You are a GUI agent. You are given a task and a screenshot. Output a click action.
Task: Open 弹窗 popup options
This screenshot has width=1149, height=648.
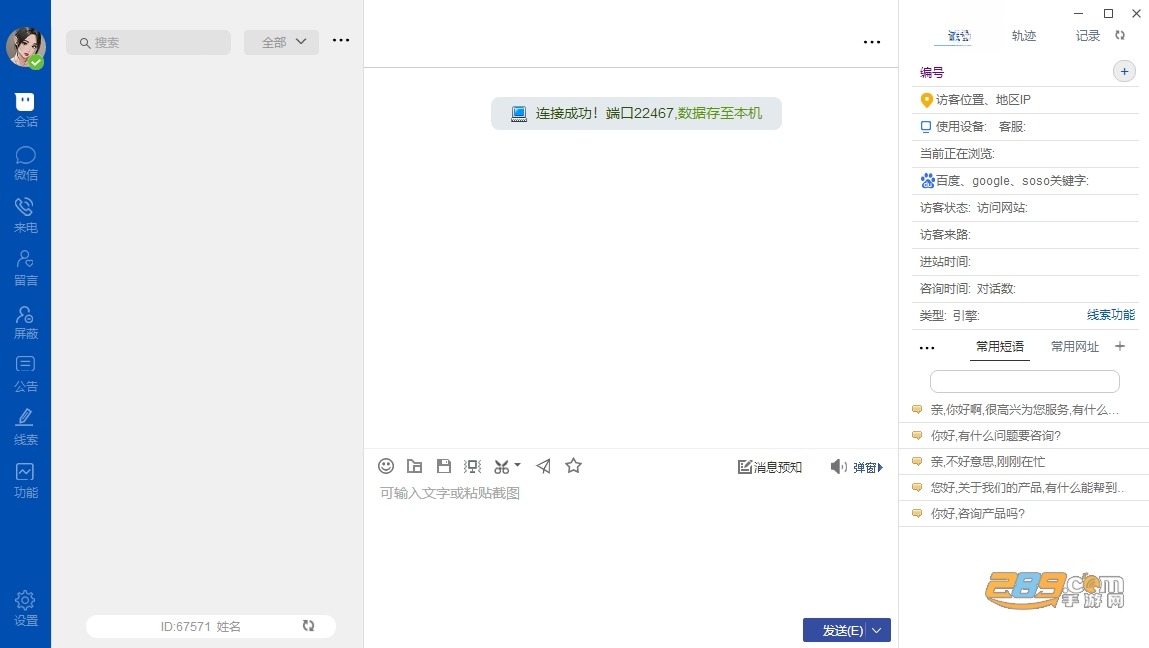pyautogui.click(x=868, y=468)
